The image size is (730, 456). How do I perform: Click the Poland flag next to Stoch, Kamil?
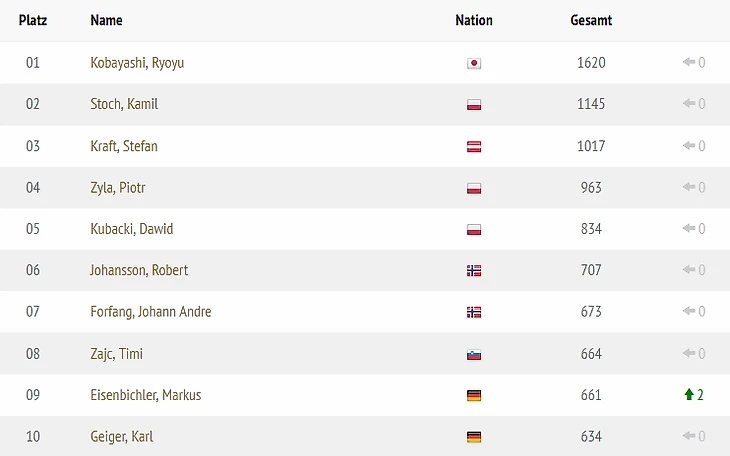474,104
